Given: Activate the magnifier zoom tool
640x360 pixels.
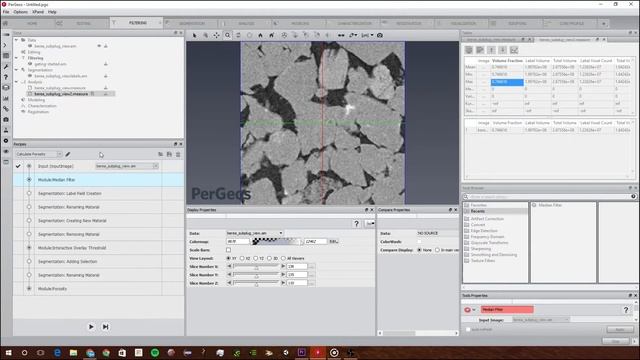Looking at the screenshot, I should [228, 36].
